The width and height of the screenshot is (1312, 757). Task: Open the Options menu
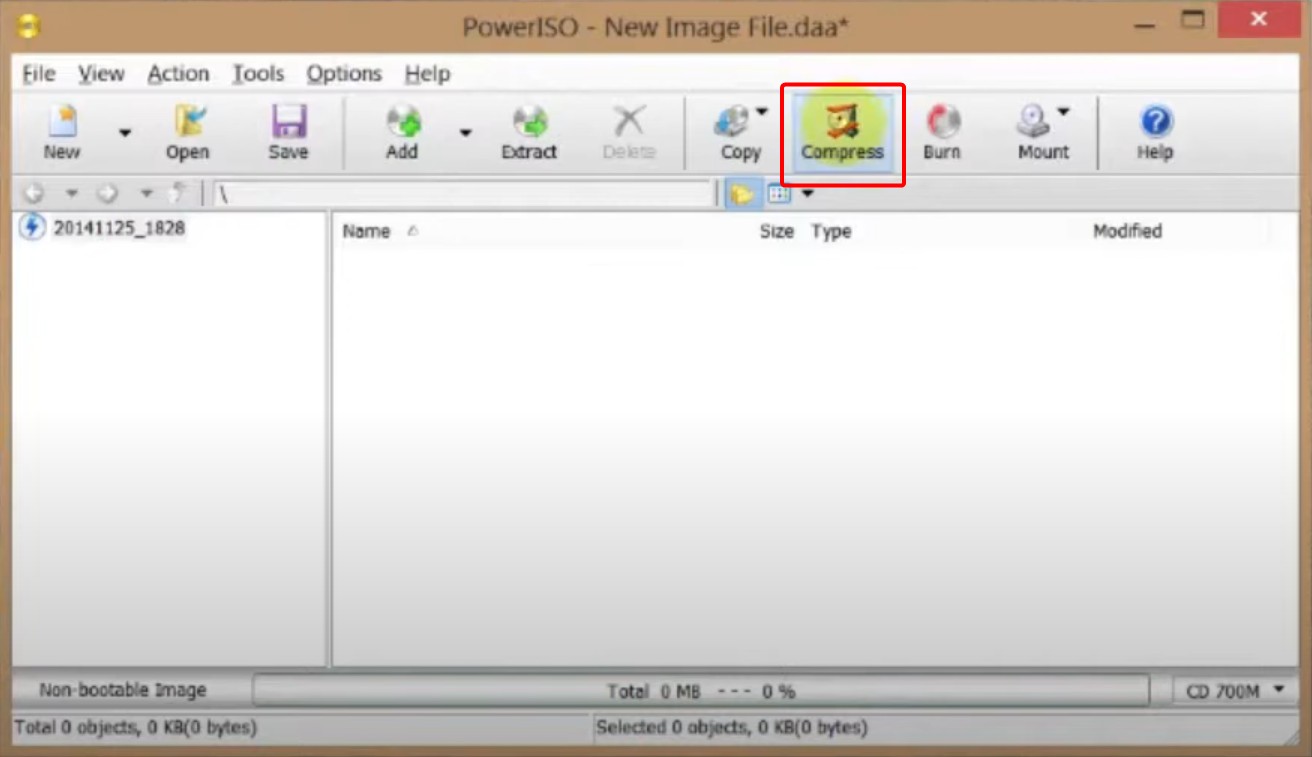[x=344, y=74]
